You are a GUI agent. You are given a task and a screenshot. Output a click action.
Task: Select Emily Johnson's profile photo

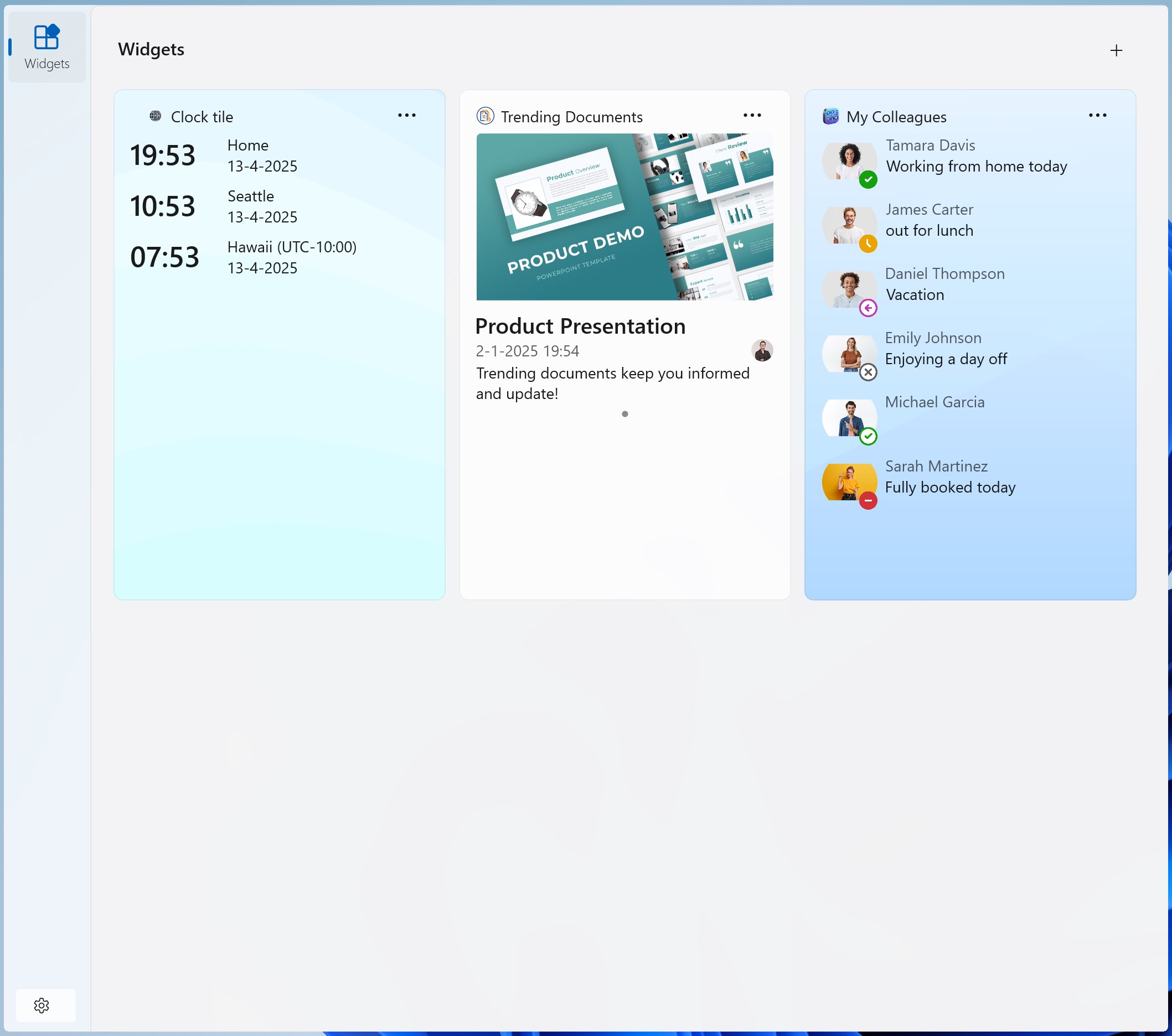click(x=849, y=354)
